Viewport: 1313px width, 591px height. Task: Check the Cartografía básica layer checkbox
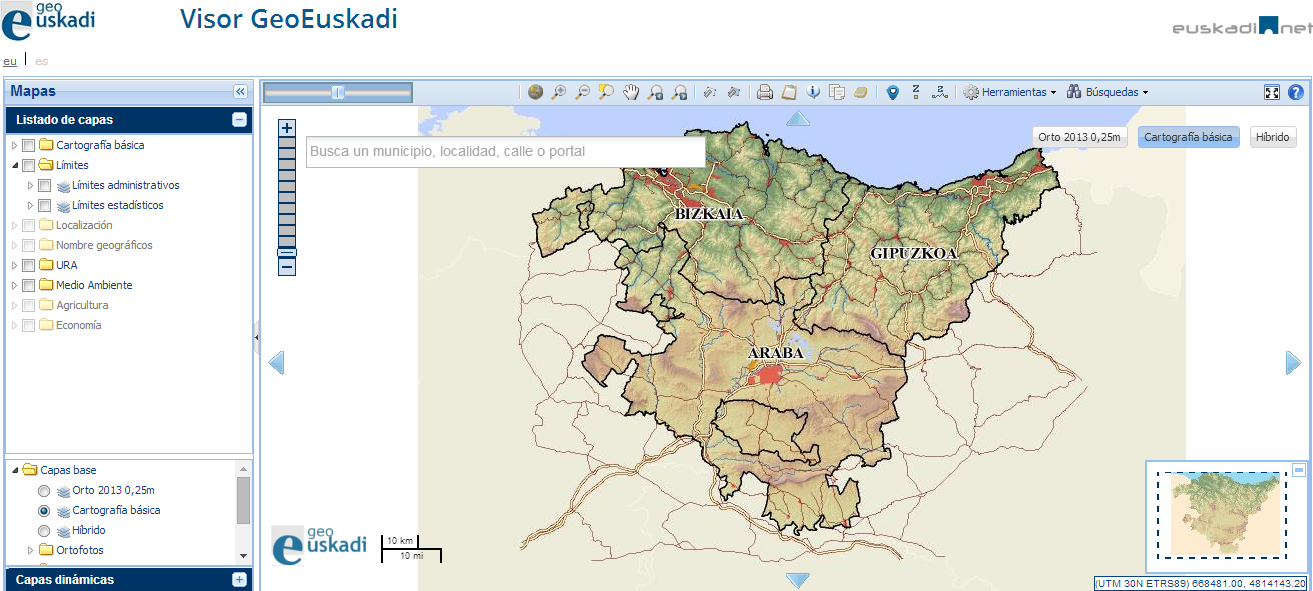tap(28, 146)
